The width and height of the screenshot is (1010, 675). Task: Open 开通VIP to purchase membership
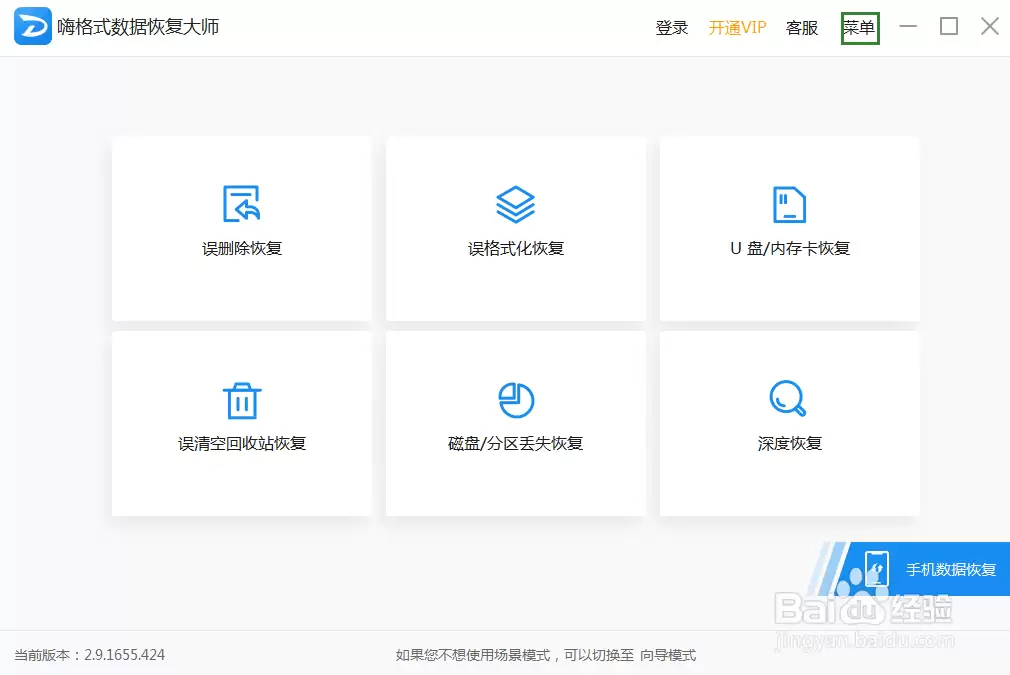(x=736, y=27)
